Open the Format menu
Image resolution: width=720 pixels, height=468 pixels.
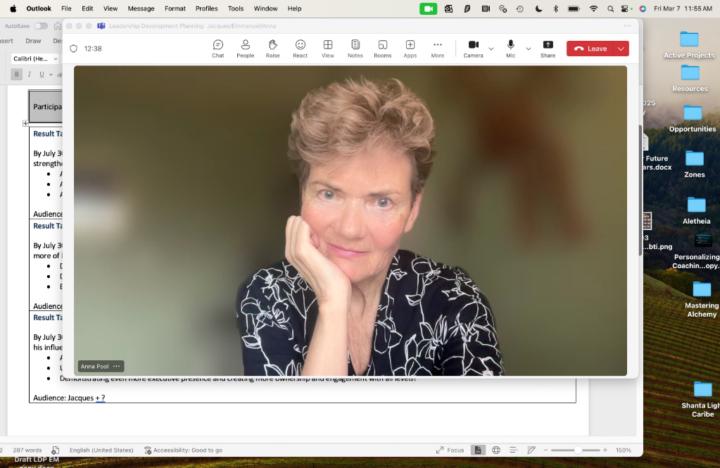point(175,8)
